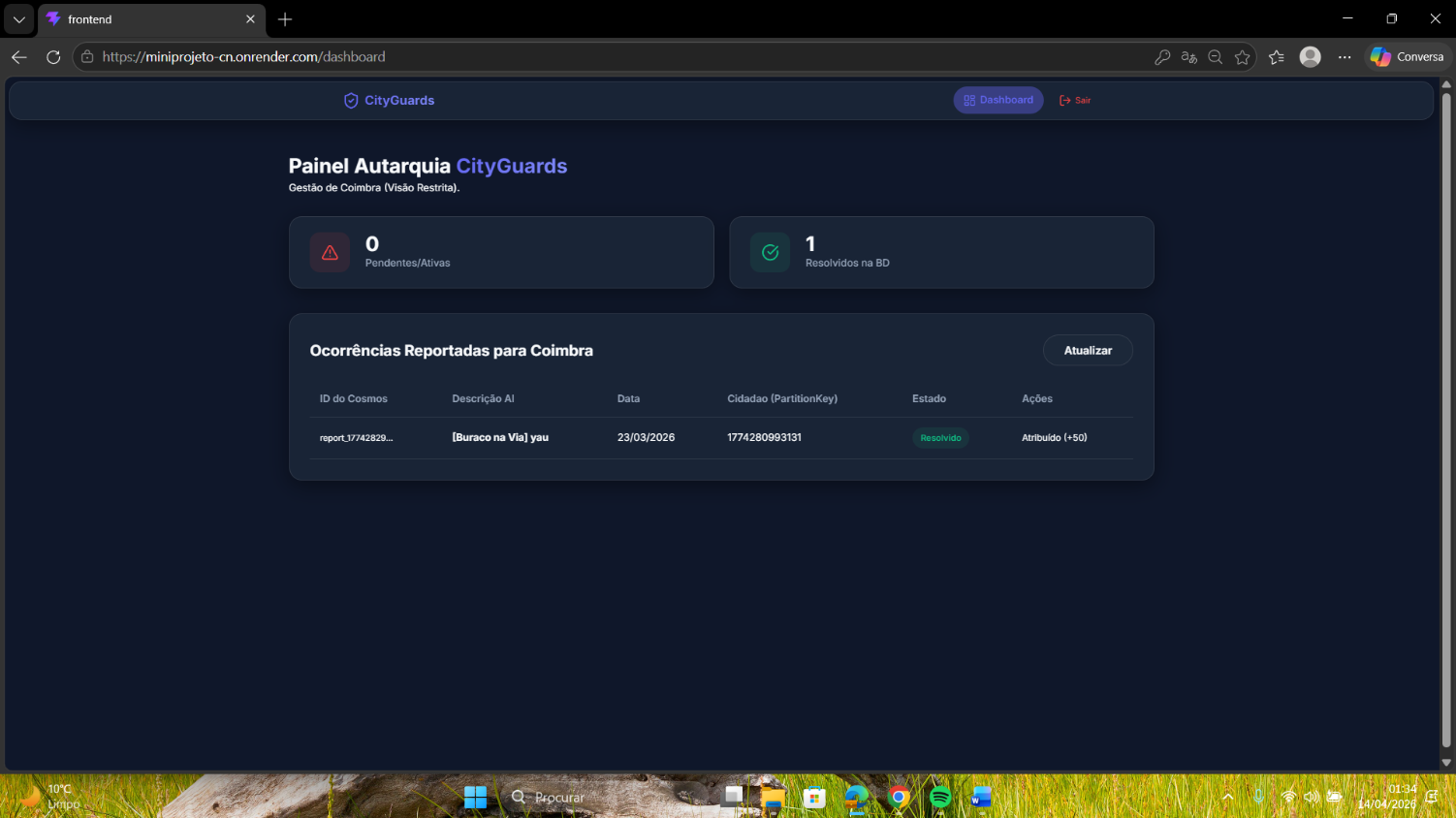Open the saved passwords key icon
The image size is (1456, 818).
tap(1162, 57)
